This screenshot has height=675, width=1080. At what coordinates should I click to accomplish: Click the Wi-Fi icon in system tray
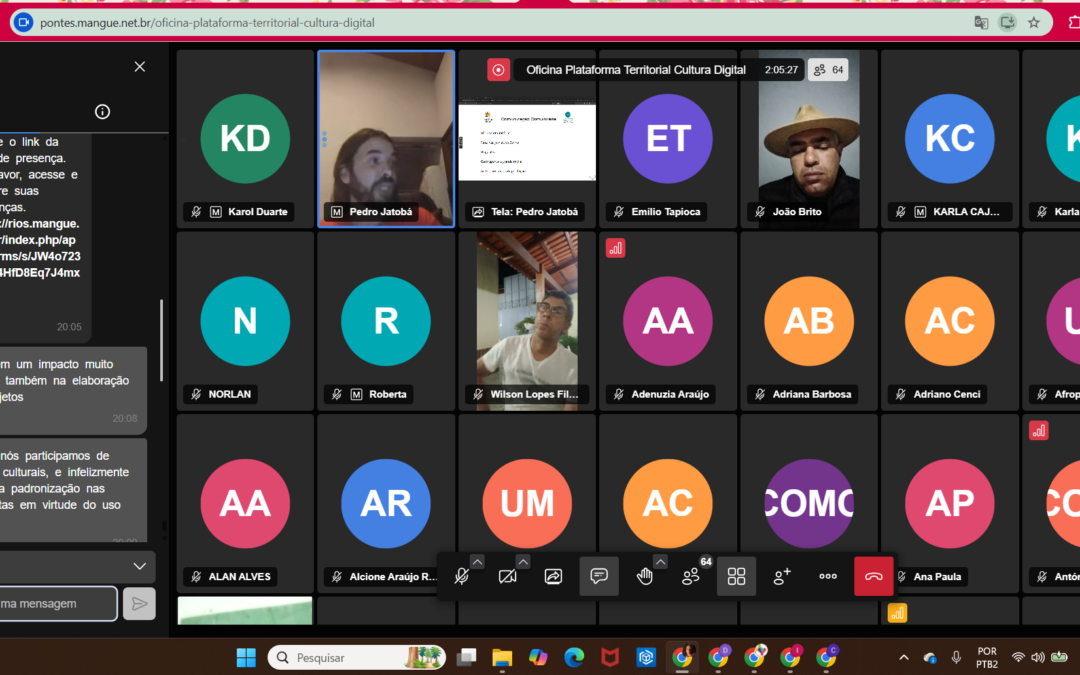click(x=1018, y=658)
